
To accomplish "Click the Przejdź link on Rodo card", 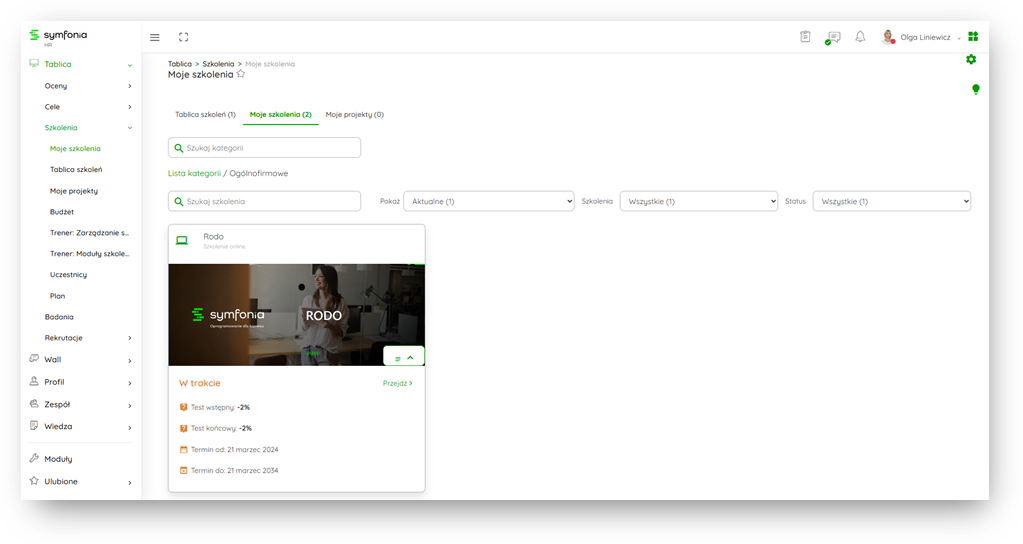I will (x=397, y=384).
